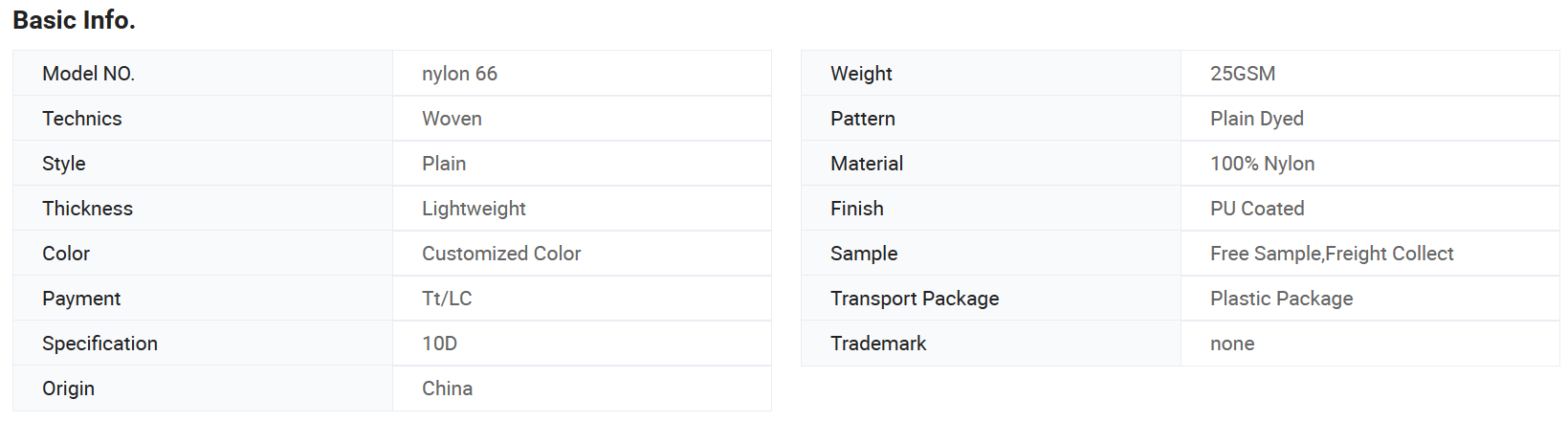The image size is (1568, 422).
Task: Click the 10D specification value
Action: pos(439,344)
